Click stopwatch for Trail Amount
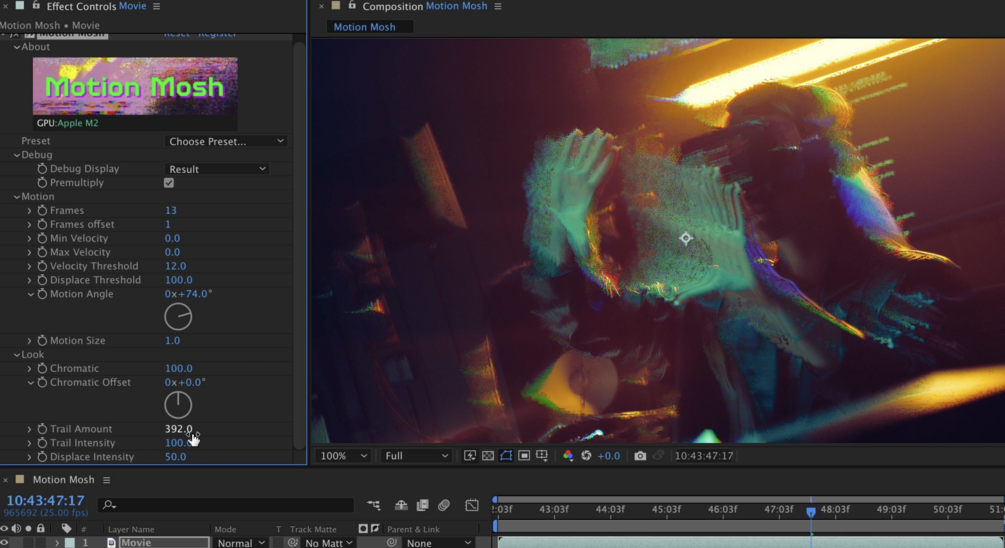Image resolution: width=1005 pixels, height=548 pixels. point(42,429)
